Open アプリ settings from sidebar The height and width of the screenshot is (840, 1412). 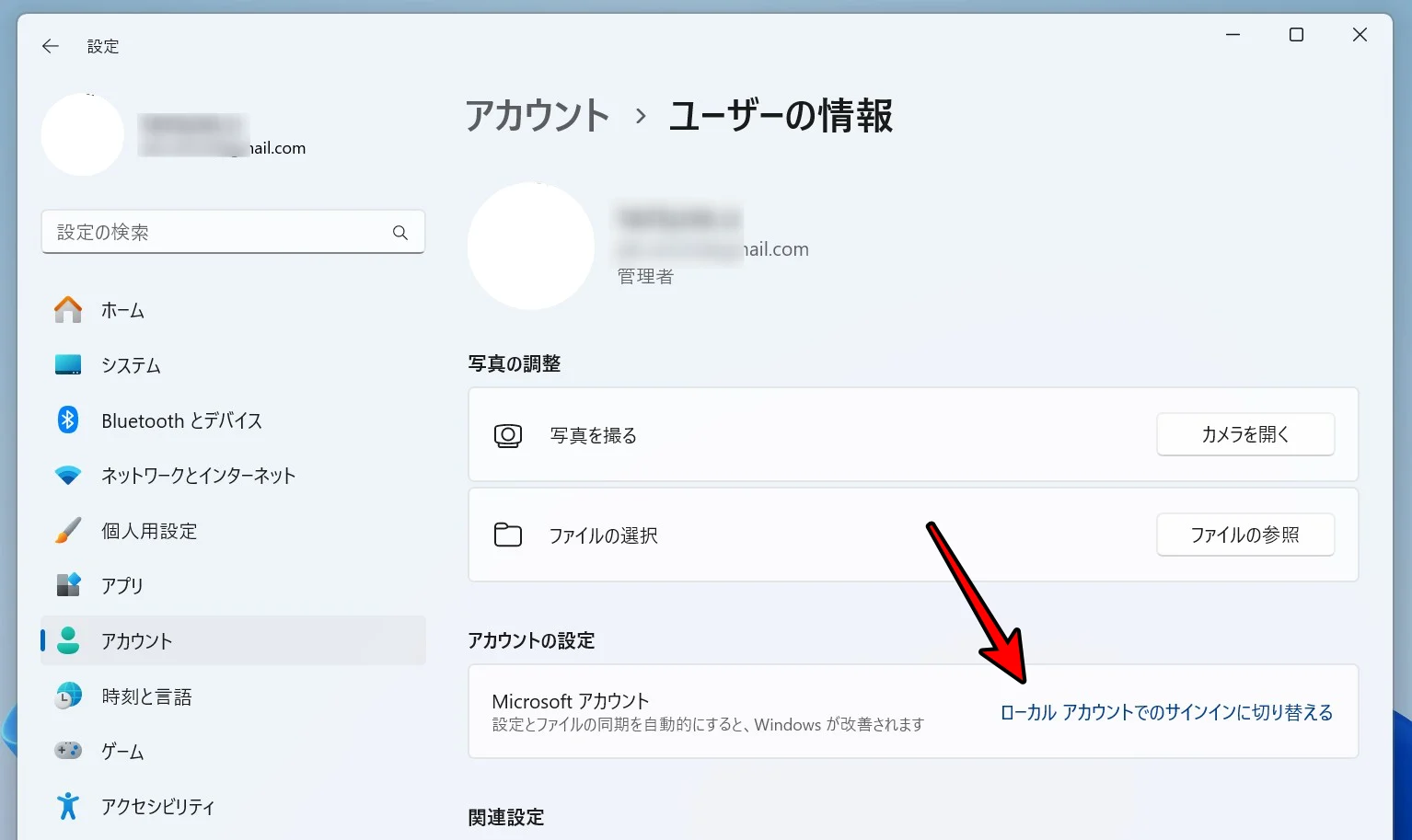tap(122, 585)
